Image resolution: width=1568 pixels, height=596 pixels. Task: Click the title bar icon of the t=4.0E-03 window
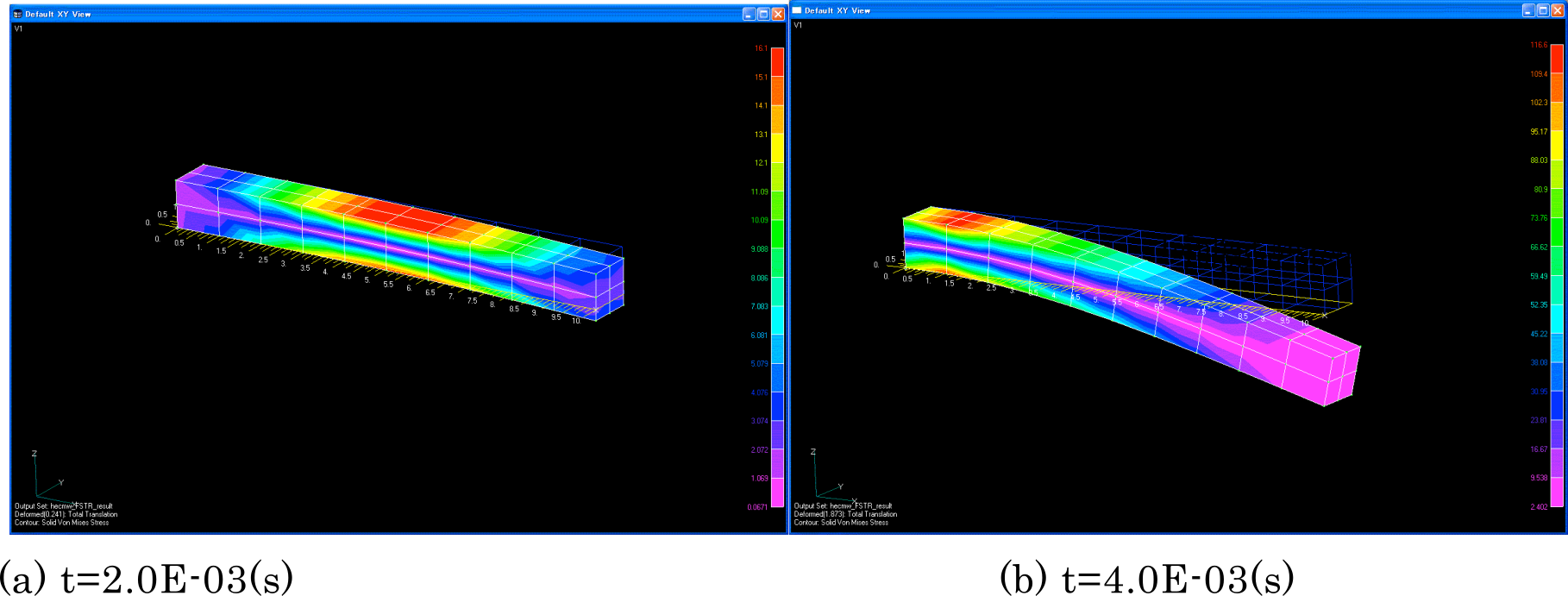[797, 10]
